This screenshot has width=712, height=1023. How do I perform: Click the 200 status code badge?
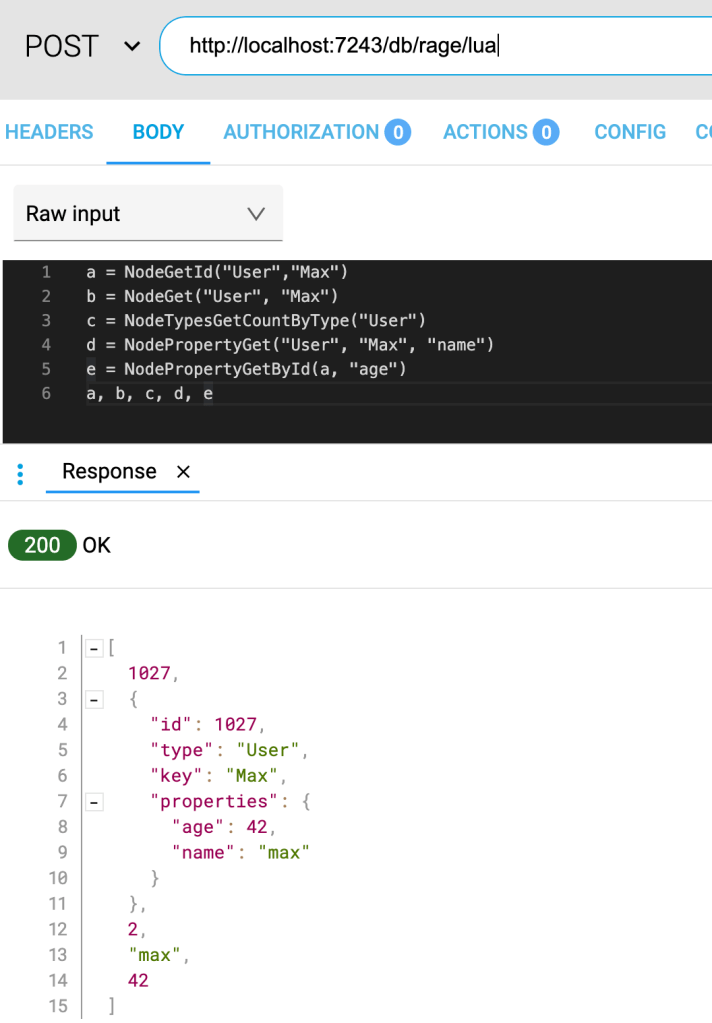42,545
